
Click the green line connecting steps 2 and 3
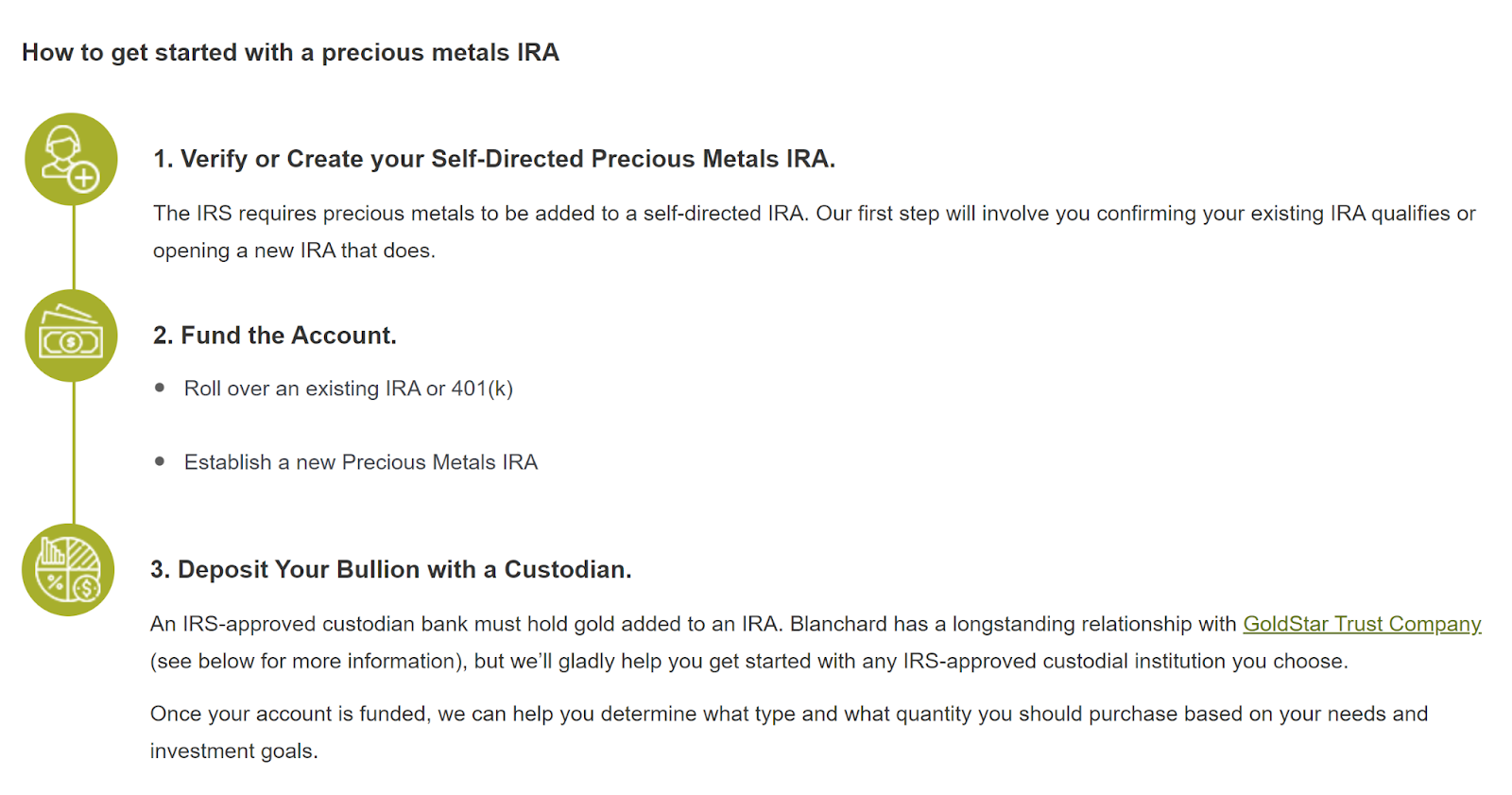coord(74,452)
